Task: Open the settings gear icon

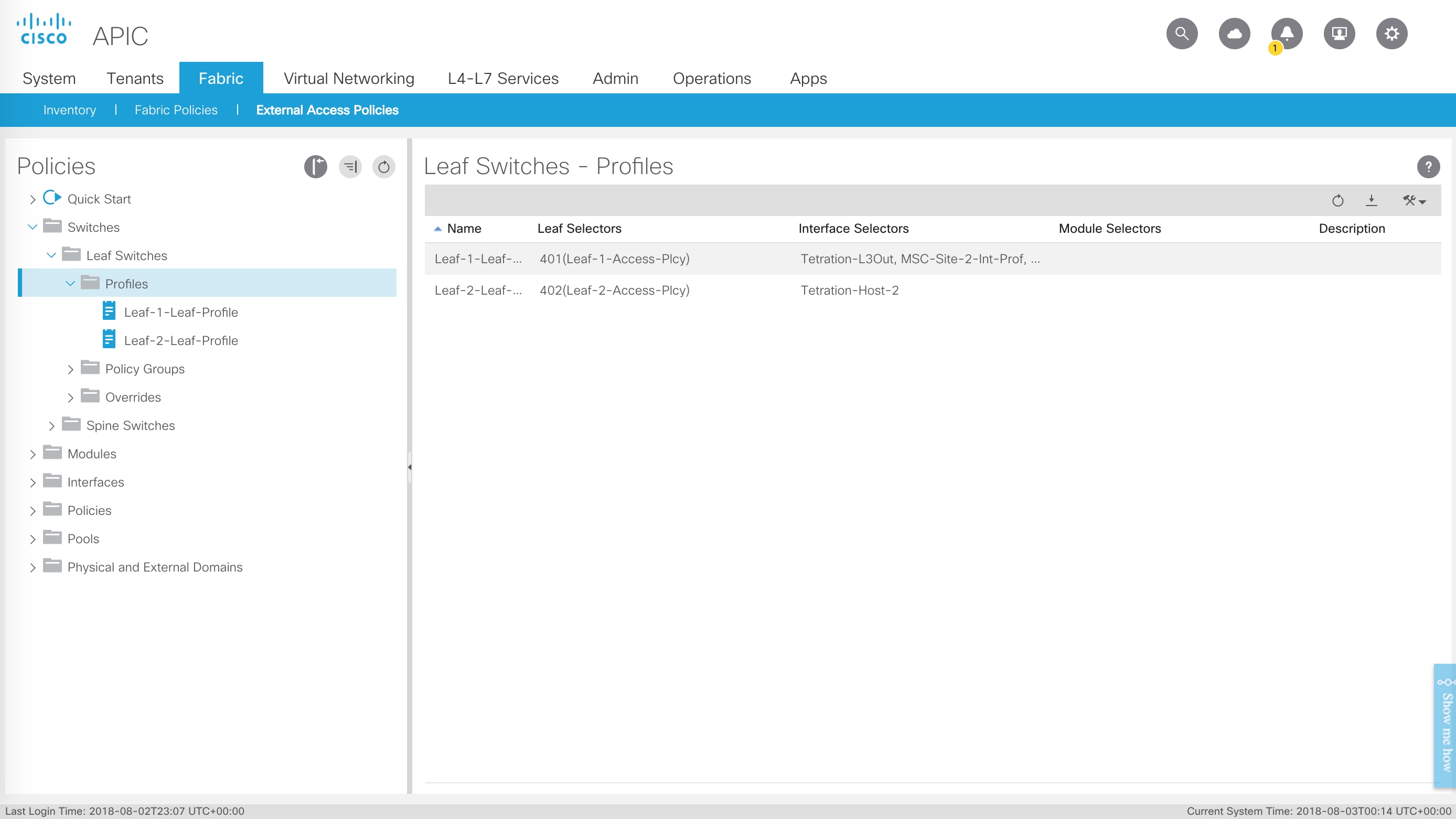Action: point(1391,34)
